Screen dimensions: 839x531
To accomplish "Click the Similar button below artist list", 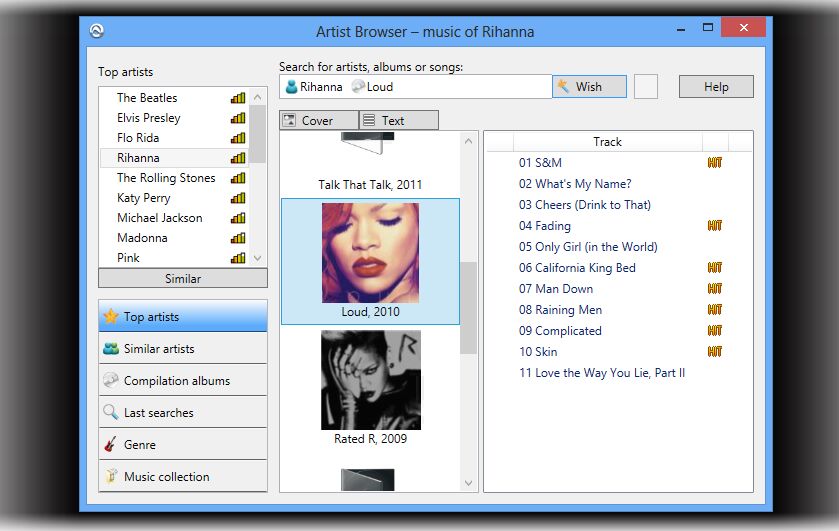I will 183,279.
